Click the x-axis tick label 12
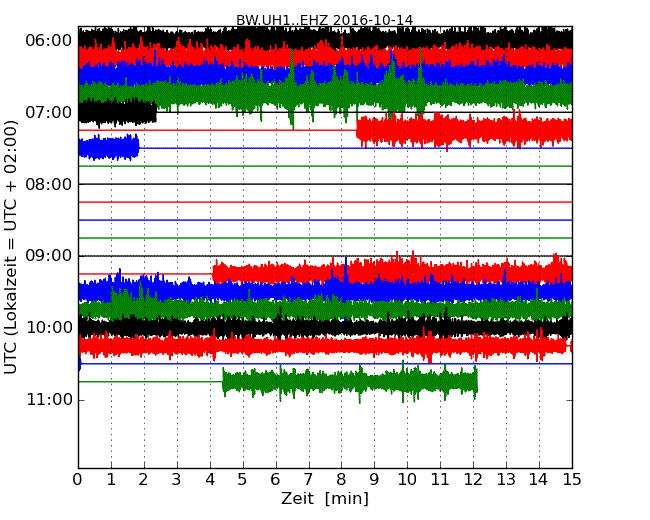 coord(473,479)
